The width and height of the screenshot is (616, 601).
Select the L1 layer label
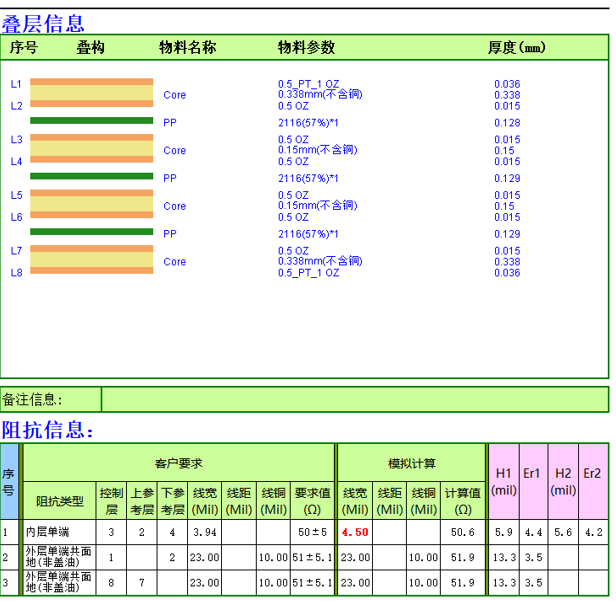pyautogui.click(x=16, y=84)
